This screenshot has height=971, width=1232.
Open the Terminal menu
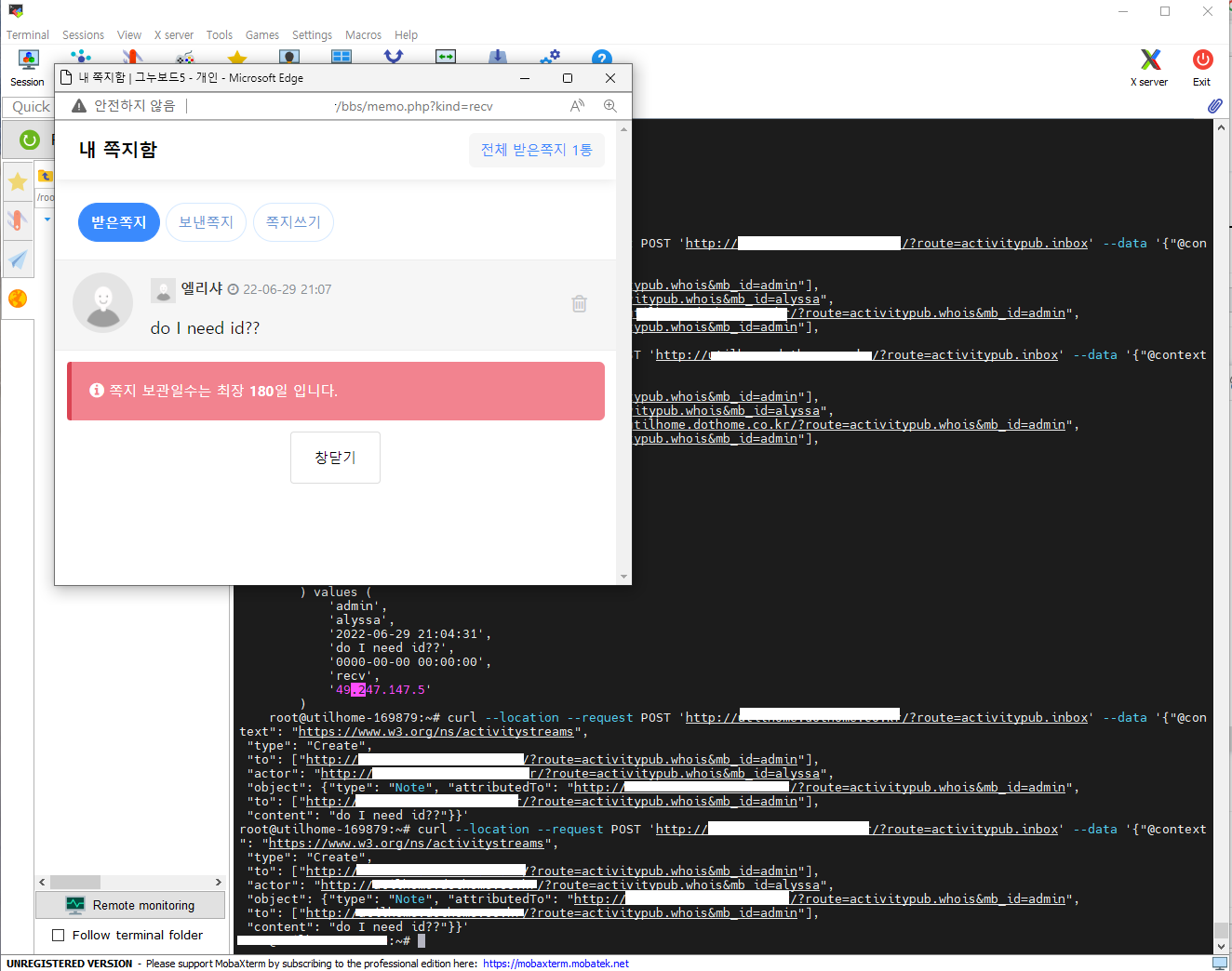pos(28,35)
